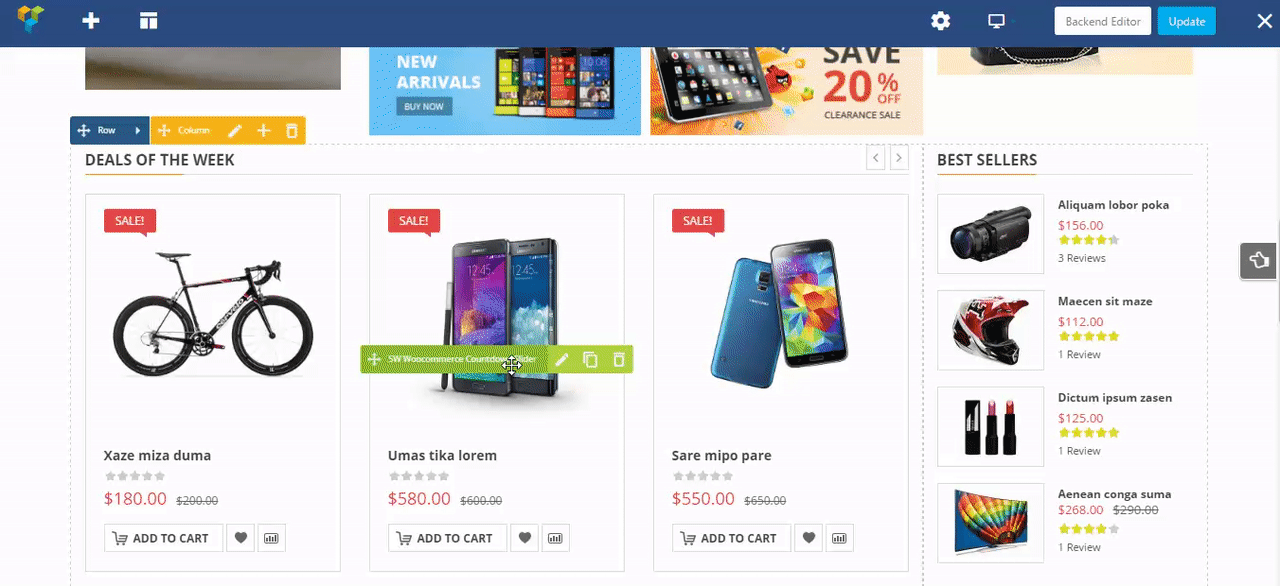Screen dimensions: 1280x586
Task: Click compare icon for Sare mipo pare
Action: [839, 538]
